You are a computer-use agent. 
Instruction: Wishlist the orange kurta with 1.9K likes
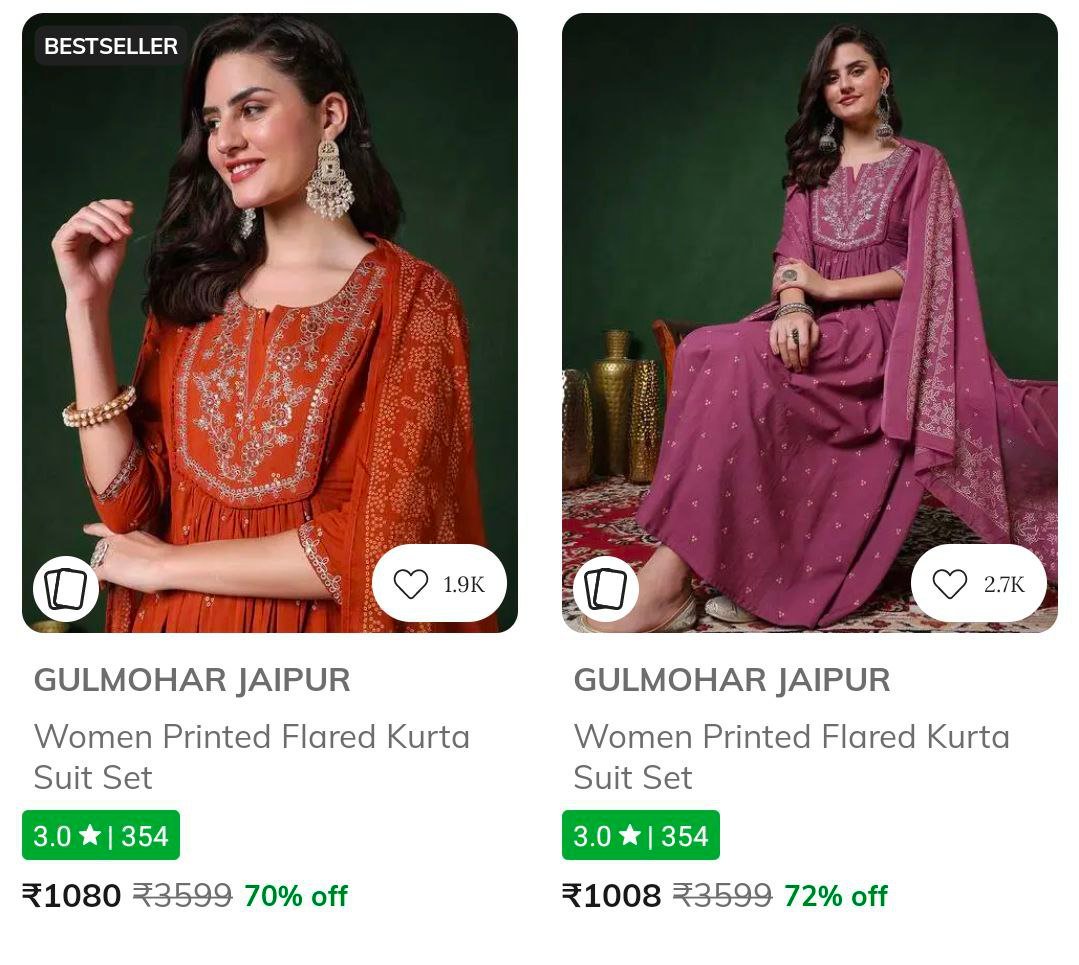tap(439, 584)
